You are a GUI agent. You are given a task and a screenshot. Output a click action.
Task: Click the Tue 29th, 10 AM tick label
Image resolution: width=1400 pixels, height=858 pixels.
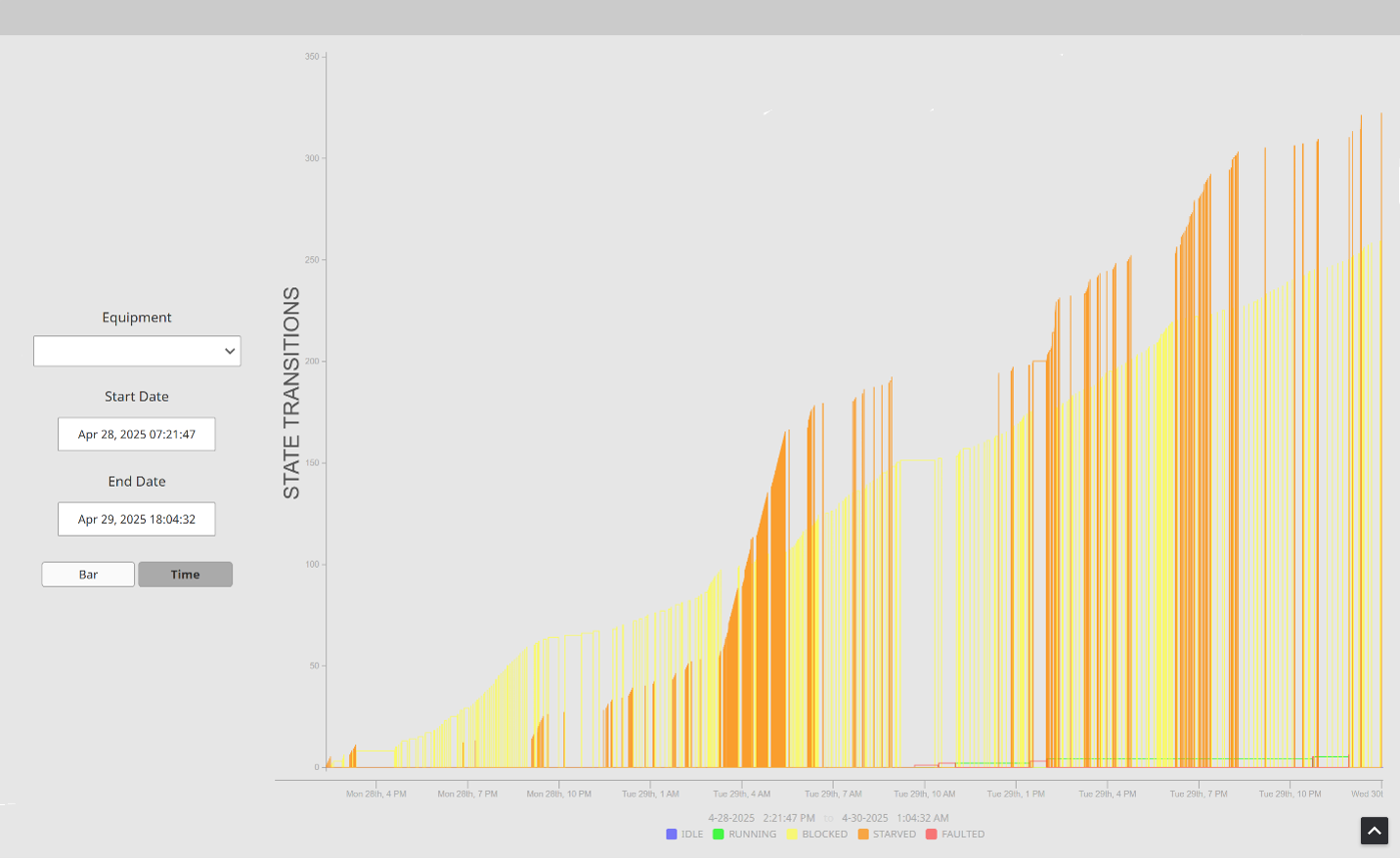(x=925, y=794)
